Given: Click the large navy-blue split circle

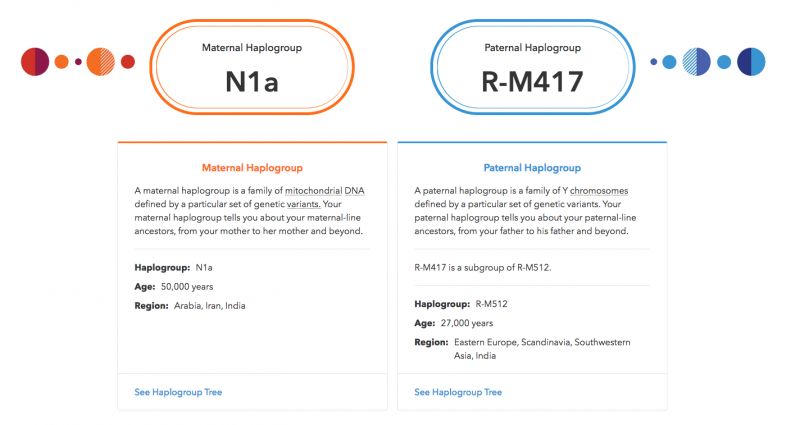Looking at the screenshot, I should (x=751, y=62).
